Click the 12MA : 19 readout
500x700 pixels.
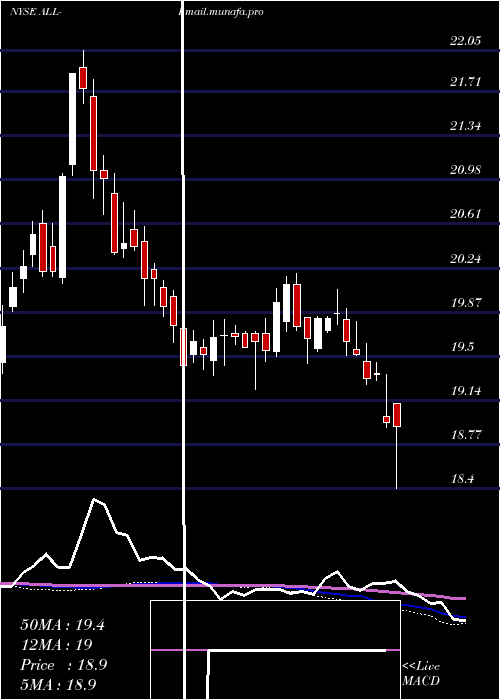pos(56,644)
